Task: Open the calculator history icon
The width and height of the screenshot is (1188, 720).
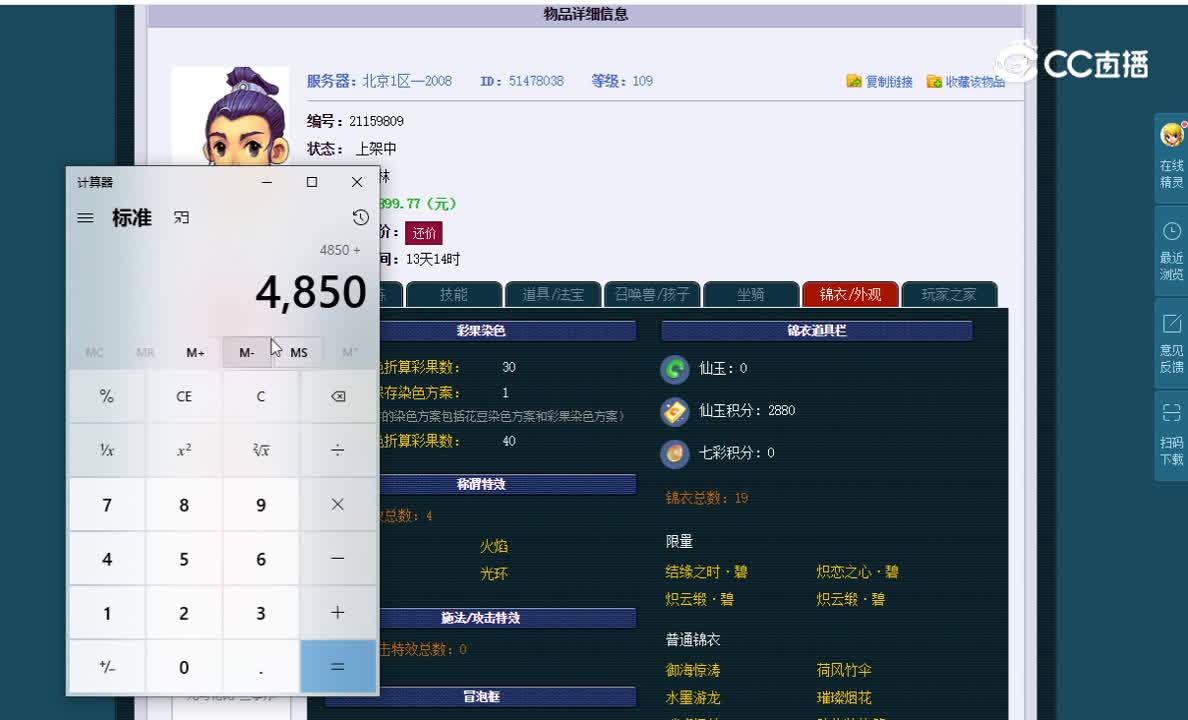Action: click(361, 218)
